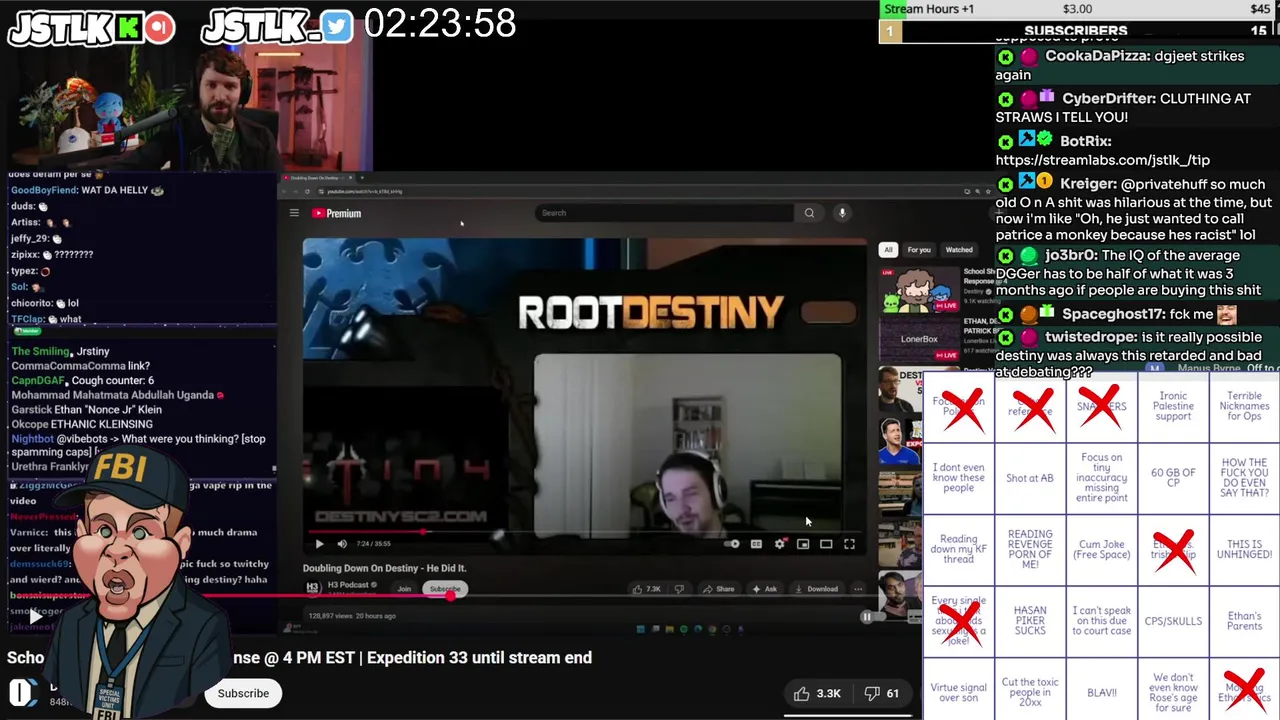The width and height of the screenshot is (1280, 720).
Task: Click Subscribe under the H3 Podcast video
Action: (x=445, y=589)
